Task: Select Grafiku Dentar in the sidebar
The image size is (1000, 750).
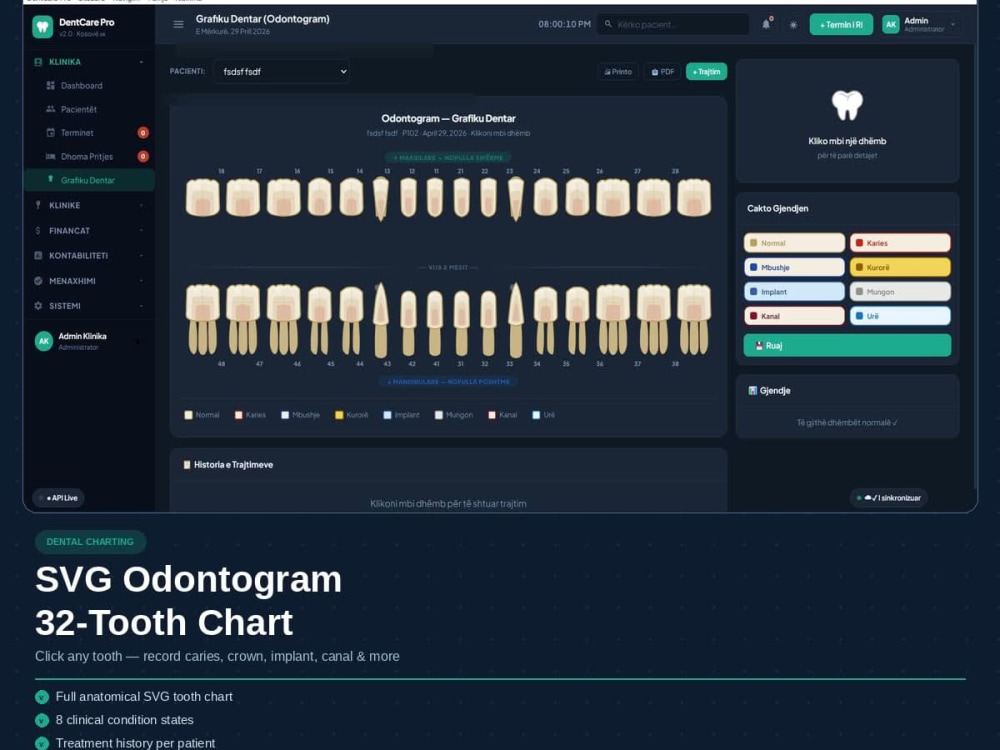Action: point(89,180)
